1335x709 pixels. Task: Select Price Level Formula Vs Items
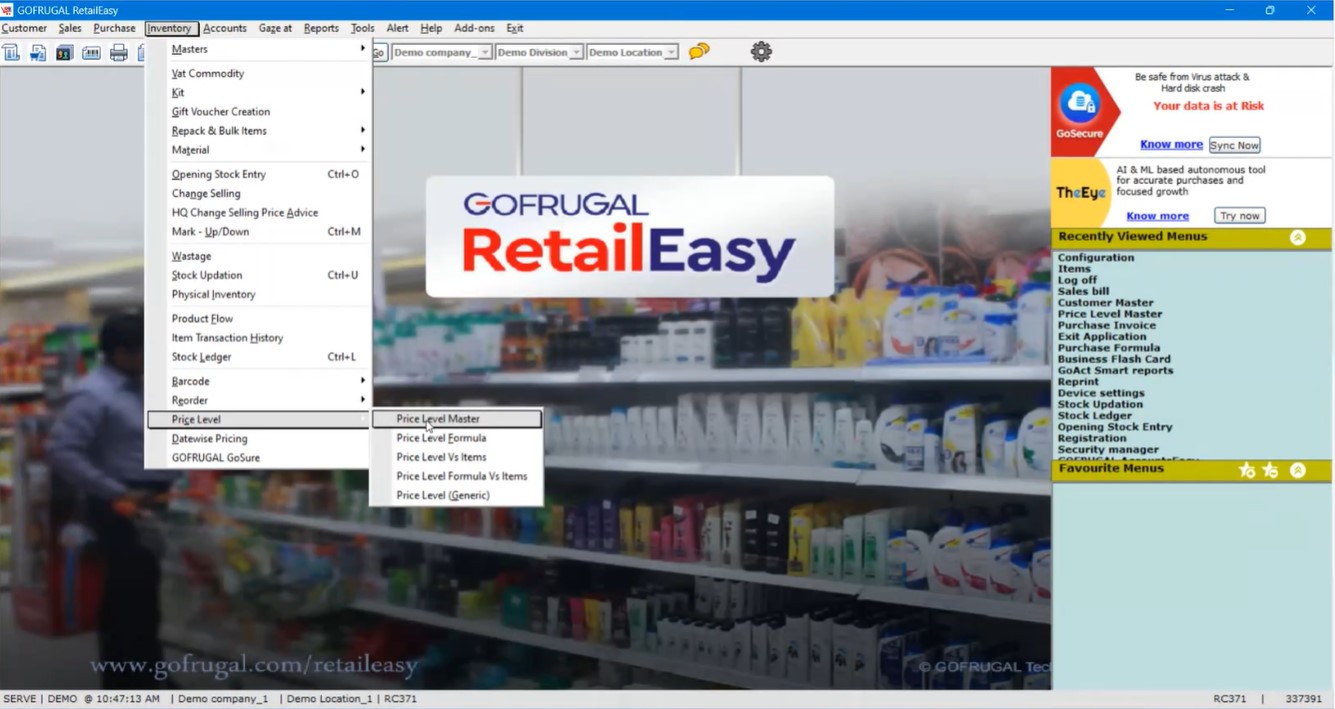(457, 476)
